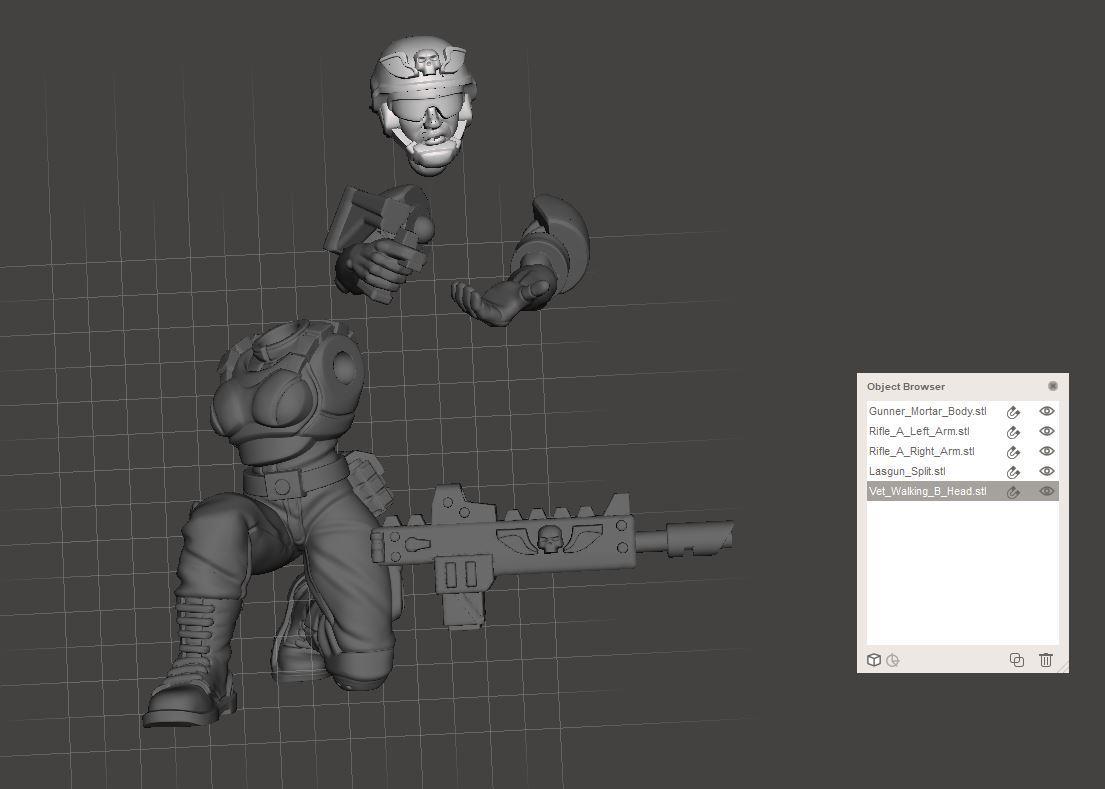Hide the Gunner_Mortar_Body.stl object
The image size is (1105, 789).
[1047, 411]
